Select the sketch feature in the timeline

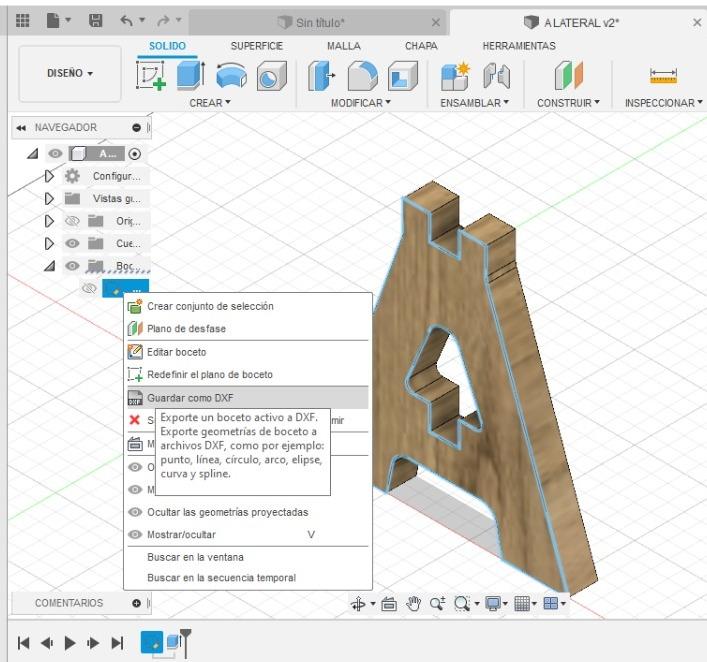click(152, 642)
